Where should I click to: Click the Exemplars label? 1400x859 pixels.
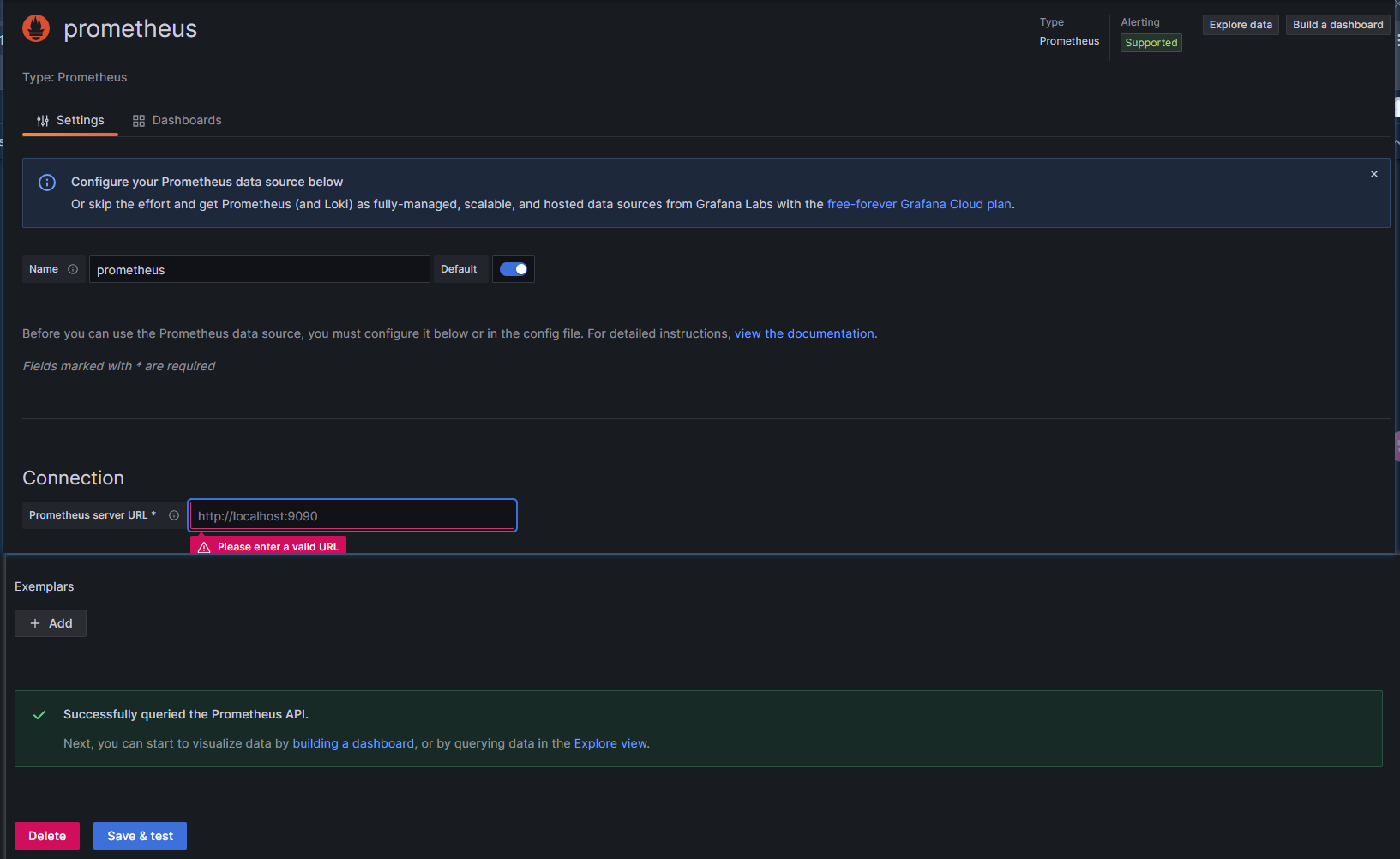(x=45, y=586)
